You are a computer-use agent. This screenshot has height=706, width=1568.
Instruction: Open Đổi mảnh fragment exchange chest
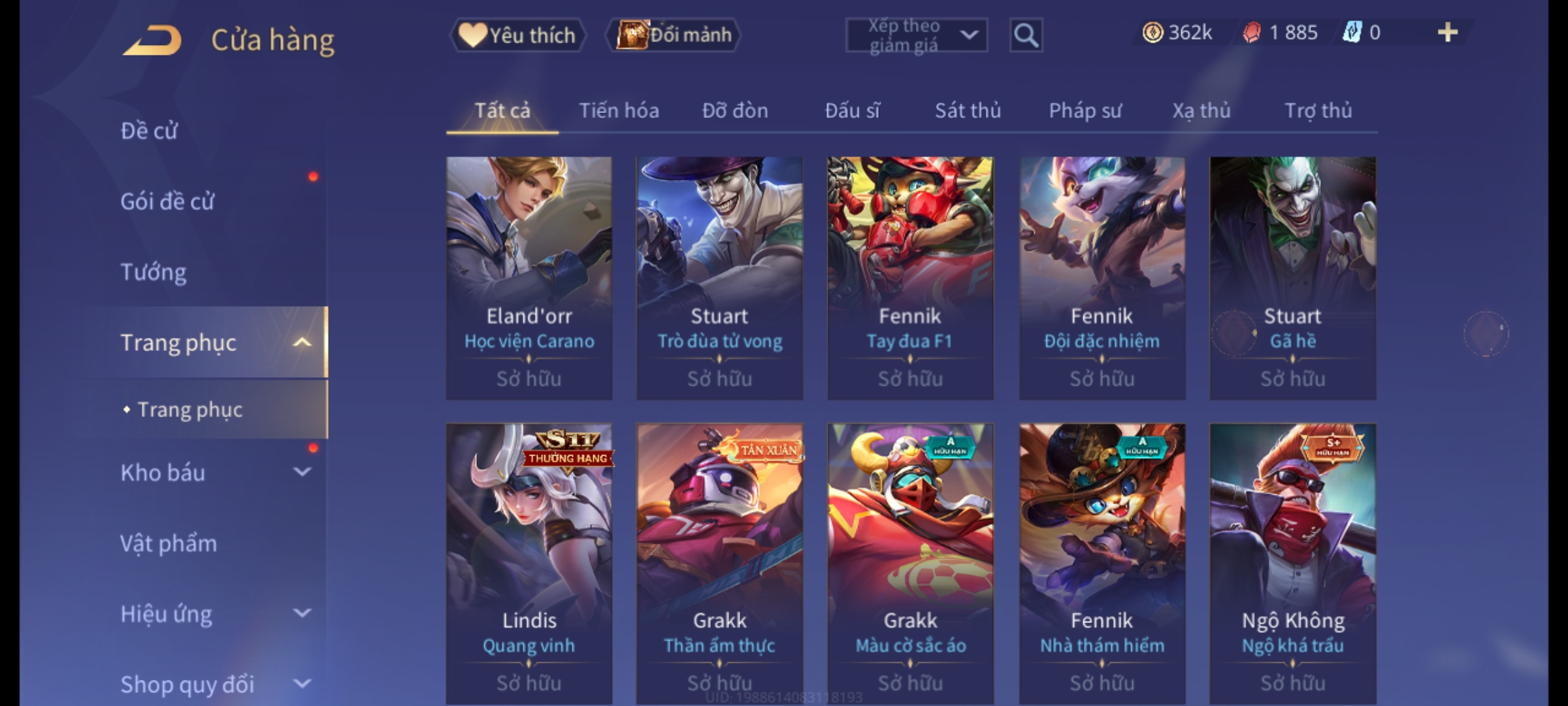pyautogui.click(x=673, y=35)
